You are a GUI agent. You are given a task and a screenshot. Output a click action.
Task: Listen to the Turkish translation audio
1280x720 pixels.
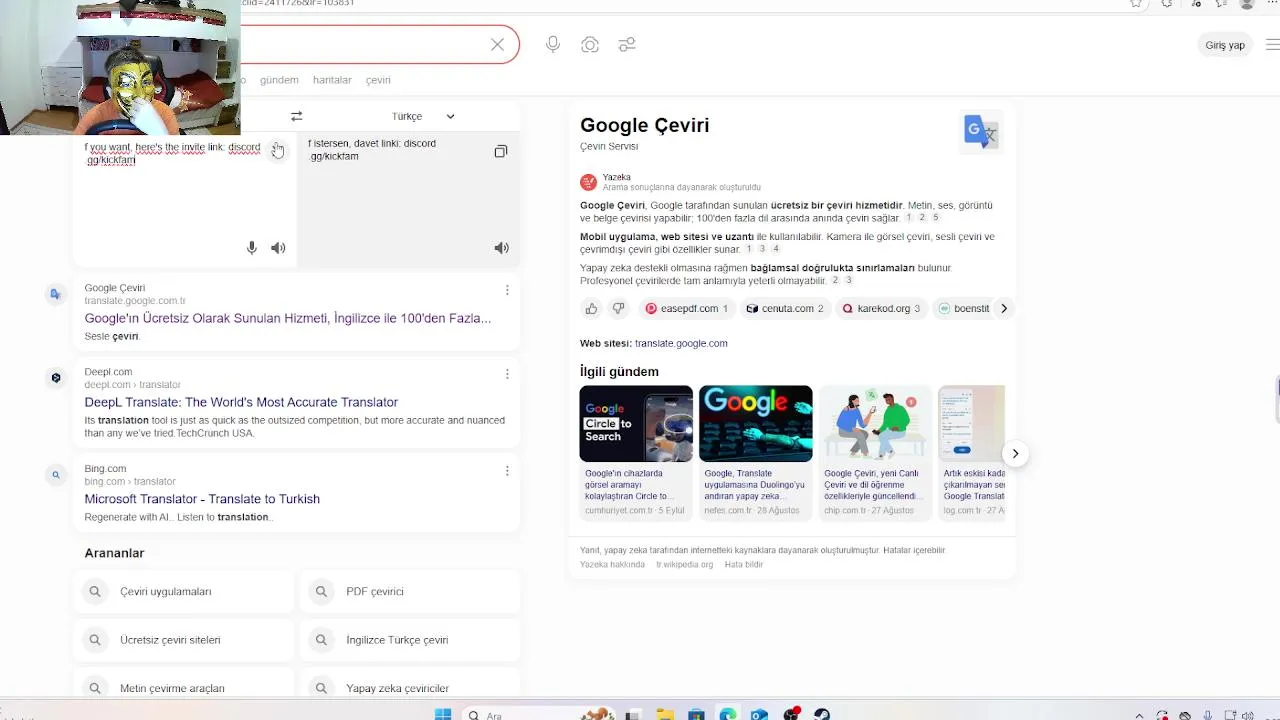[501, 248]
